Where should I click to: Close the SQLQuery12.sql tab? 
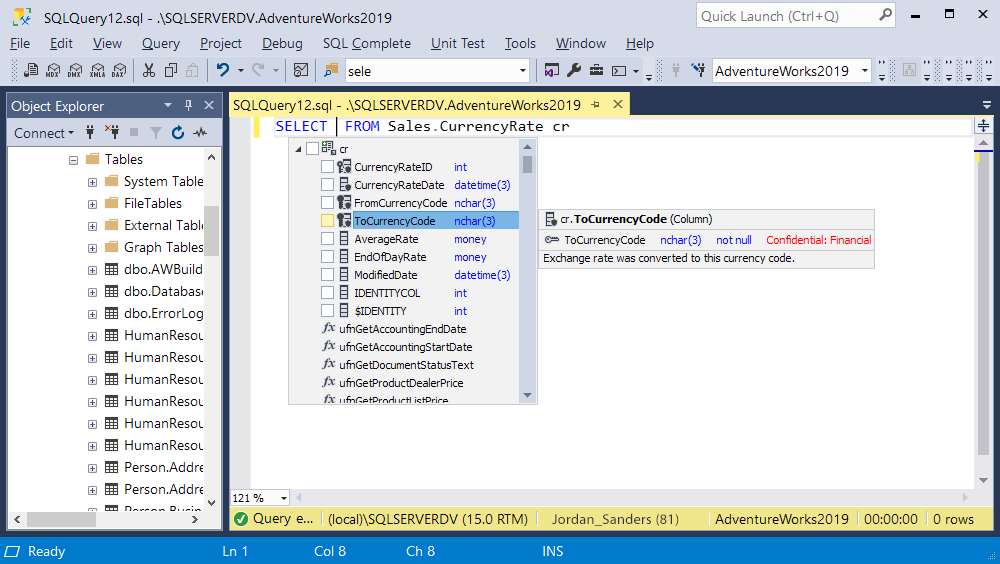[x=618, y=105]
